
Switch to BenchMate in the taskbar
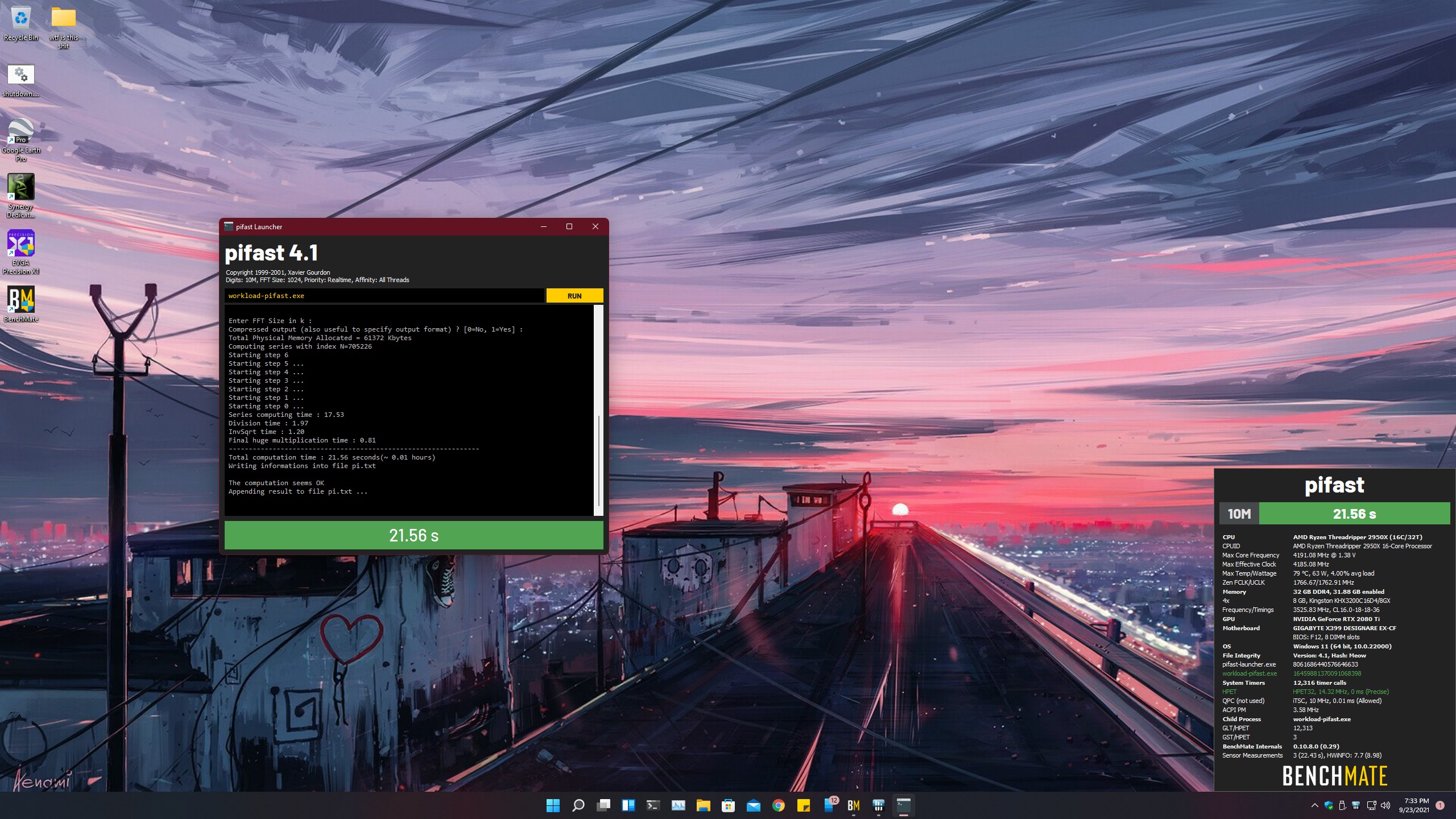click(853, 805)
